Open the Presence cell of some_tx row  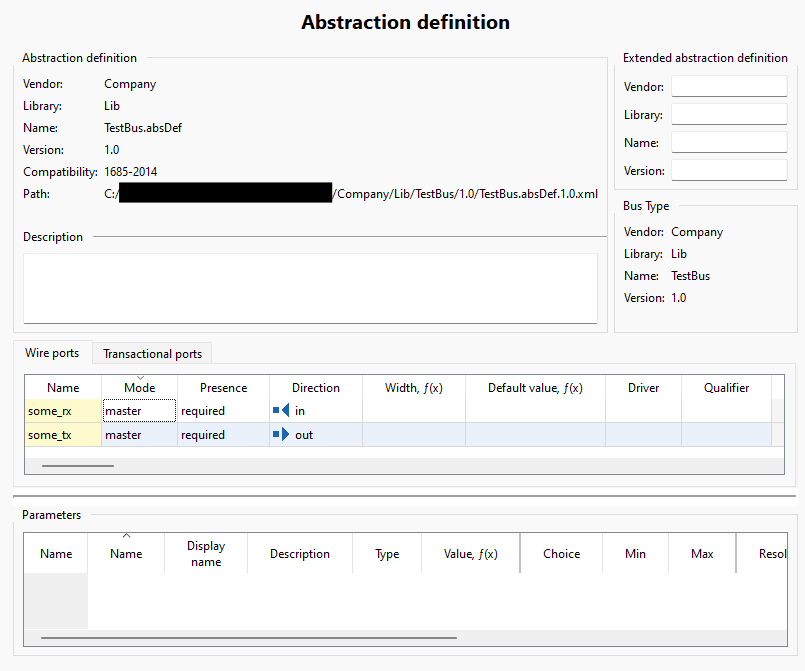coord(223,435)
